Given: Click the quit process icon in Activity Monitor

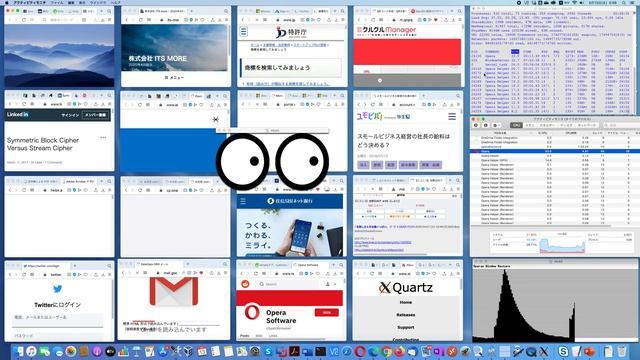Looking at the screenshot, I should (x=476, y=125).
